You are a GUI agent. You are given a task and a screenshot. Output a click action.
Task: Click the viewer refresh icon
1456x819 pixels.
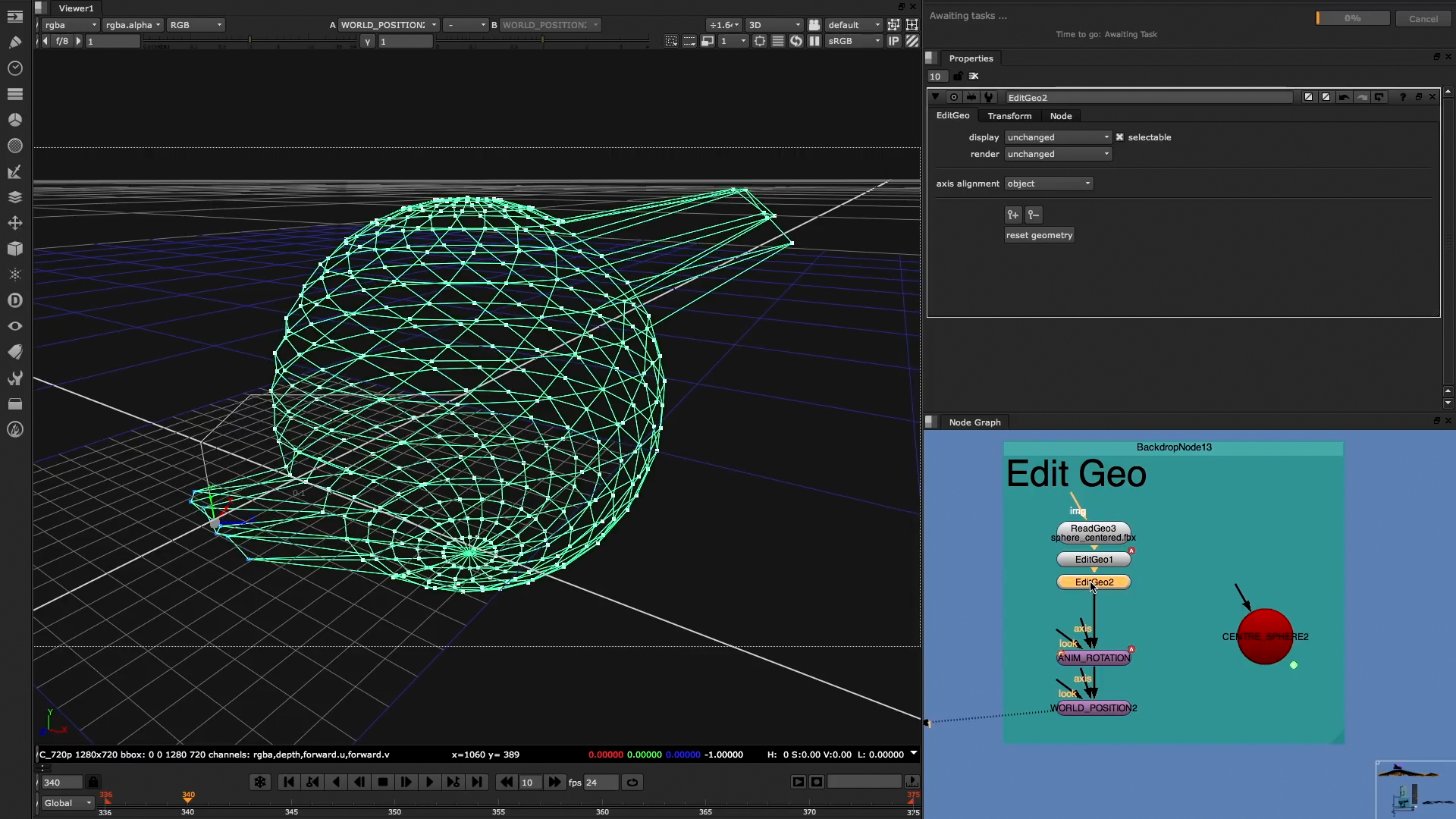[x=796, y=41]
